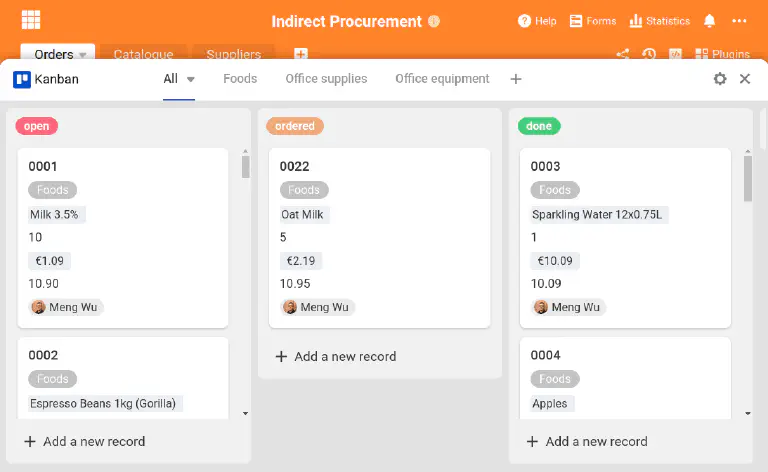Viewport: 768px width, 472px height.
Task: Click total 10.95 on card 0022
Action: coord(295,284)
